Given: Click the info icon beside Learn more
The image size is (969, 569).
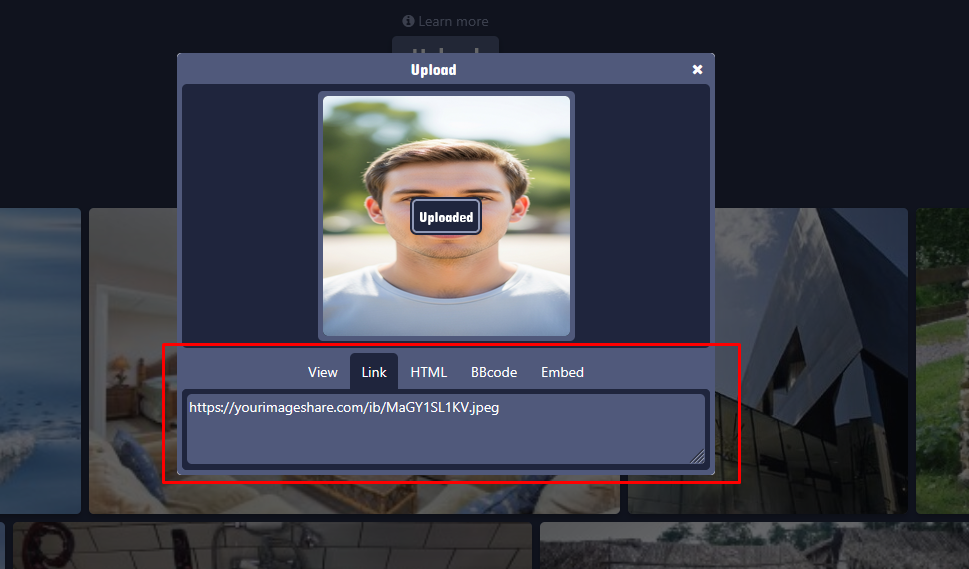Looking at the screenshot, I should [x=408, y=21].
